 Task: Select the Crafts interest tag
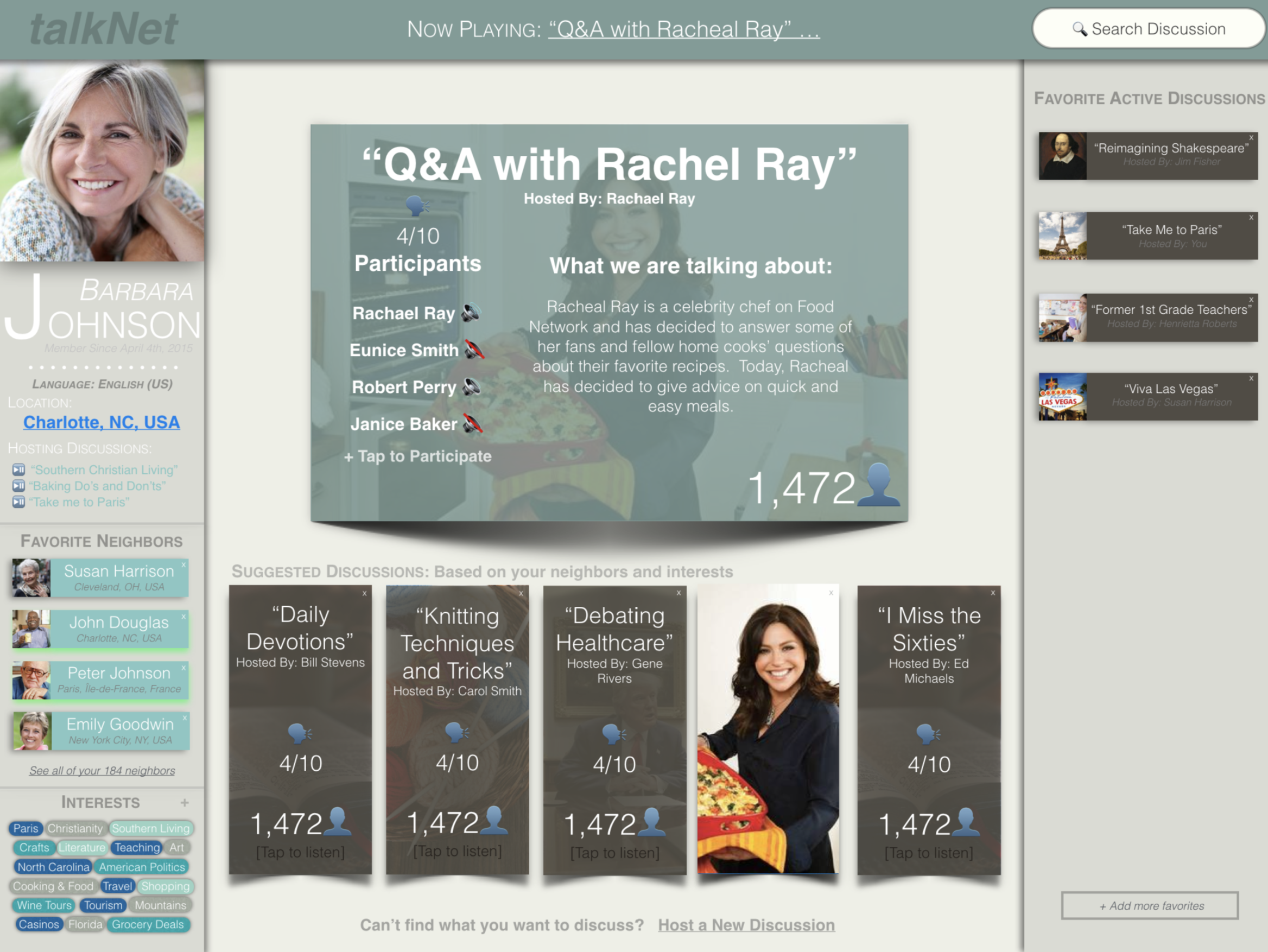tap(34, 847)
